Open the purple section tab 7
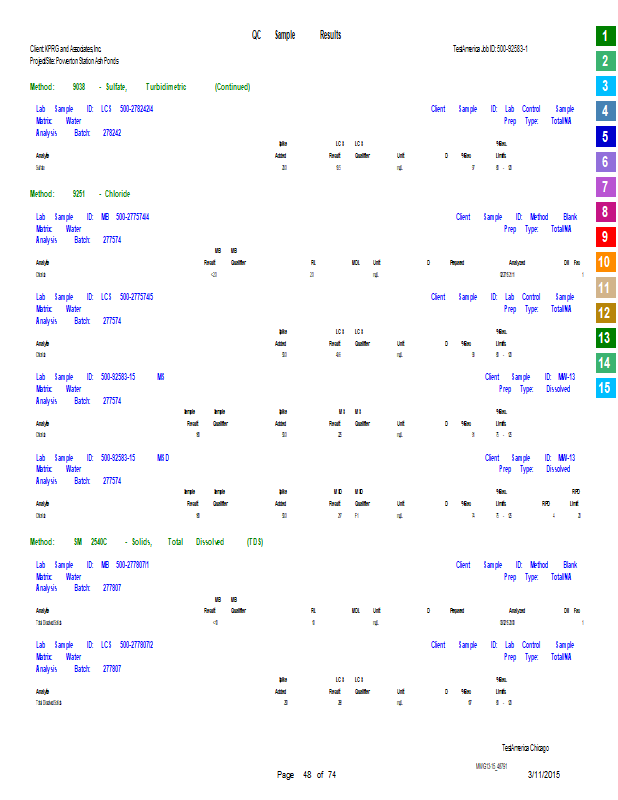Screen dimensions: 618x800 (604, 187)
